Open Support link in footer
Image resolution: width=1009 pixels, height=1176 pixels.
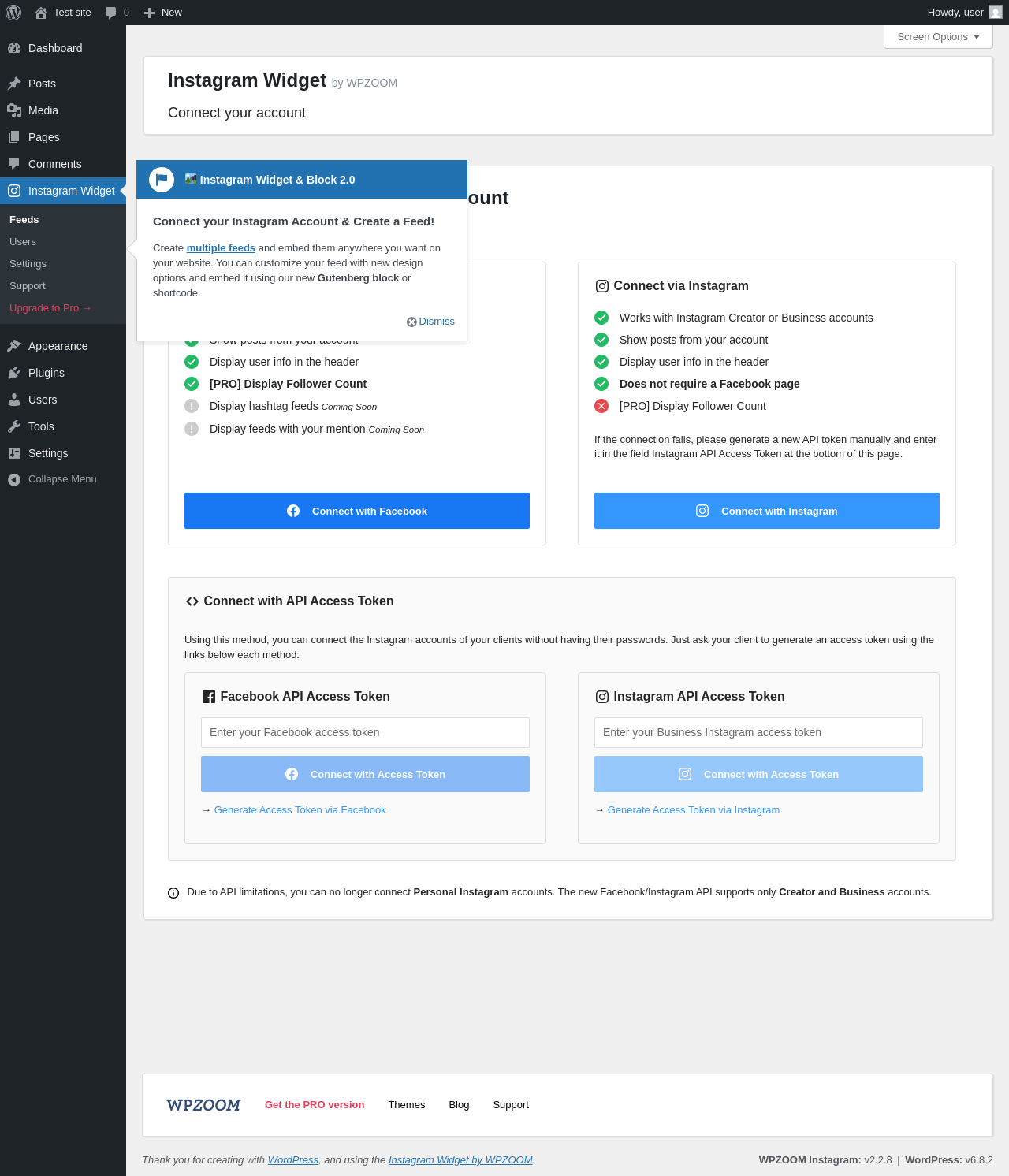[x=511, y=1105]
